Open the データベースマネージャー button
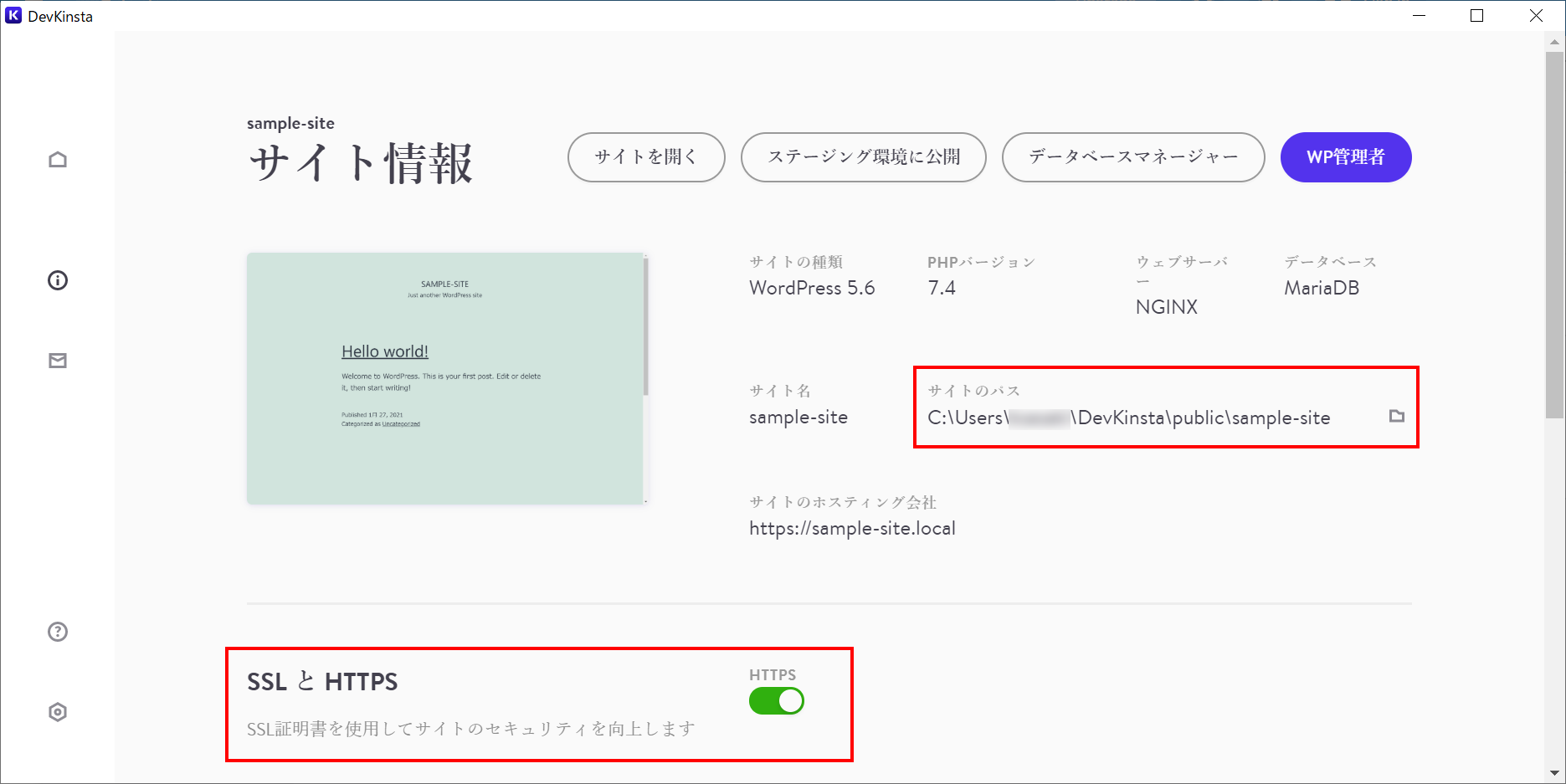 tap(1132, 157)
